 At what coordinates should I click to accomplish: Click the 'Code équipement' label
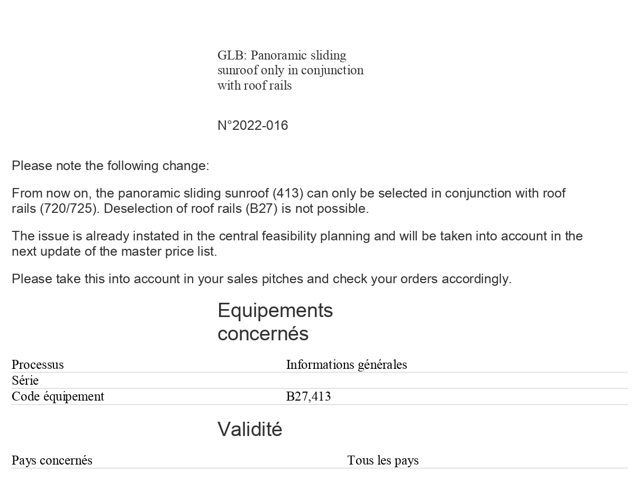58,397
